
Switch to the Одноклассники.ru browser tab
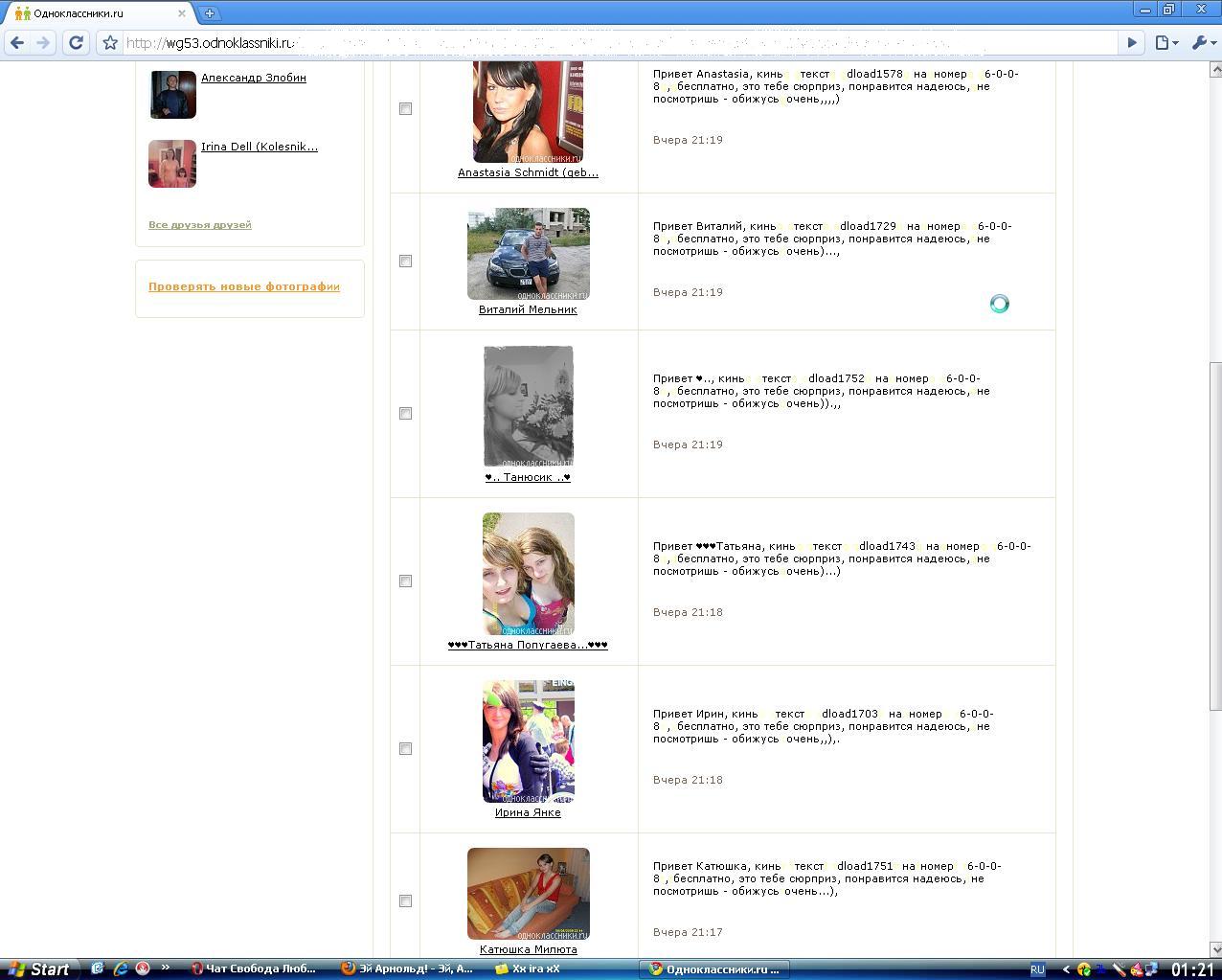[x=96, y=13]
